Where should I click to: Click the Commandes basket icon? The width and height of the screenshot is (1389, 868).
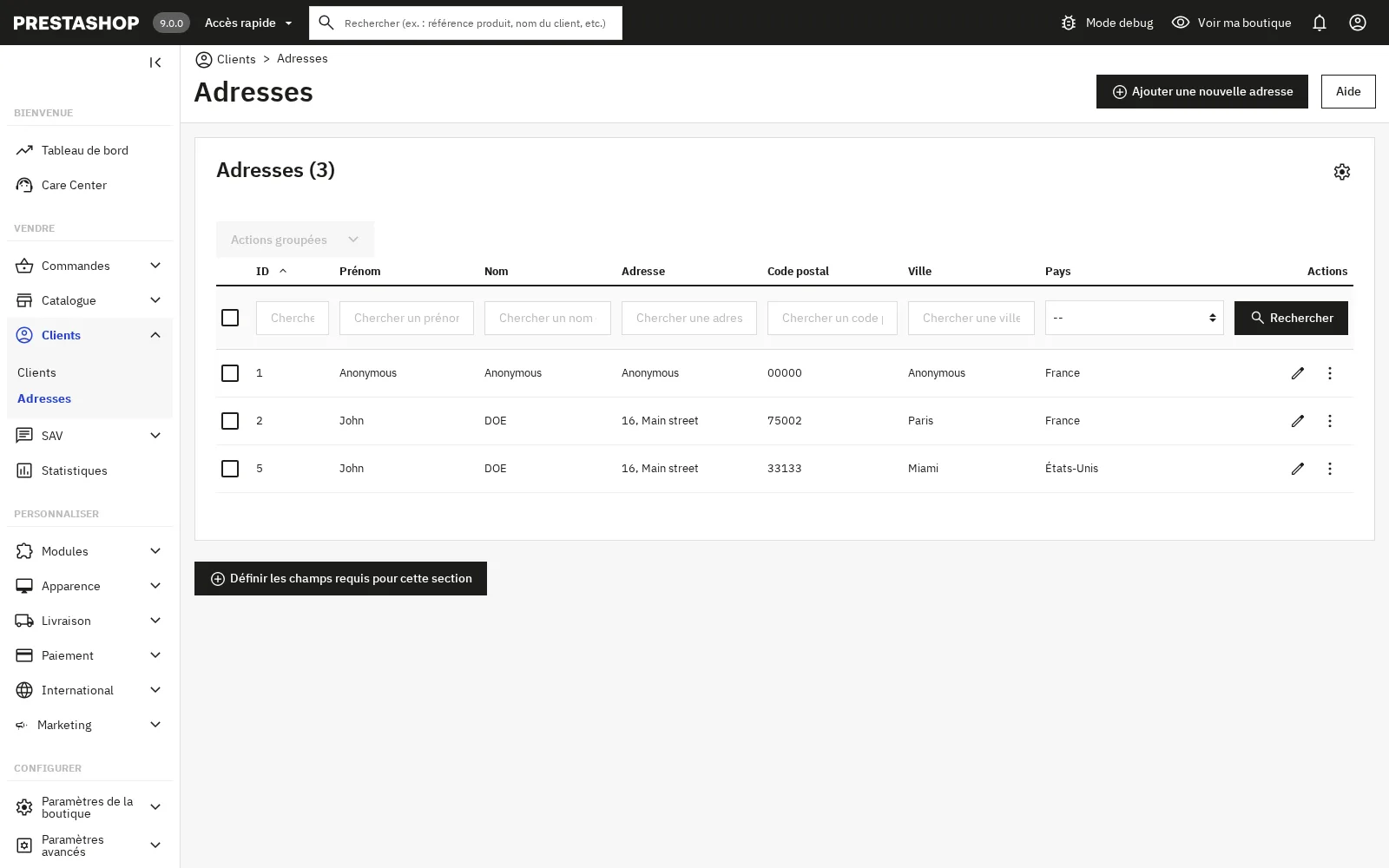(24, 266)
